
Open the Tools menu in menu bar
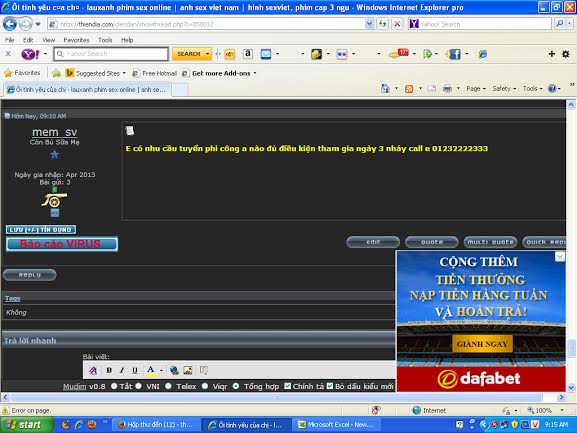105,40
